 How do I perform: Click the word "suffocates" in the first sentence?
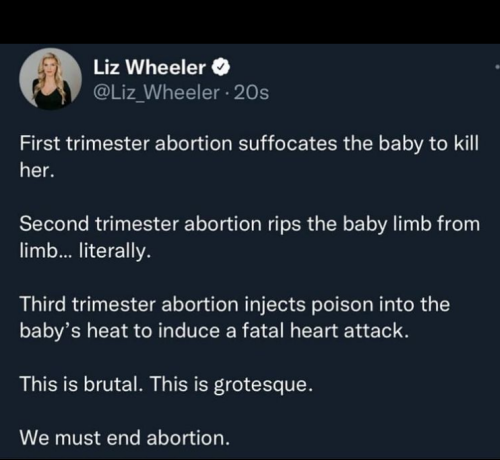(x=288, y=144)
